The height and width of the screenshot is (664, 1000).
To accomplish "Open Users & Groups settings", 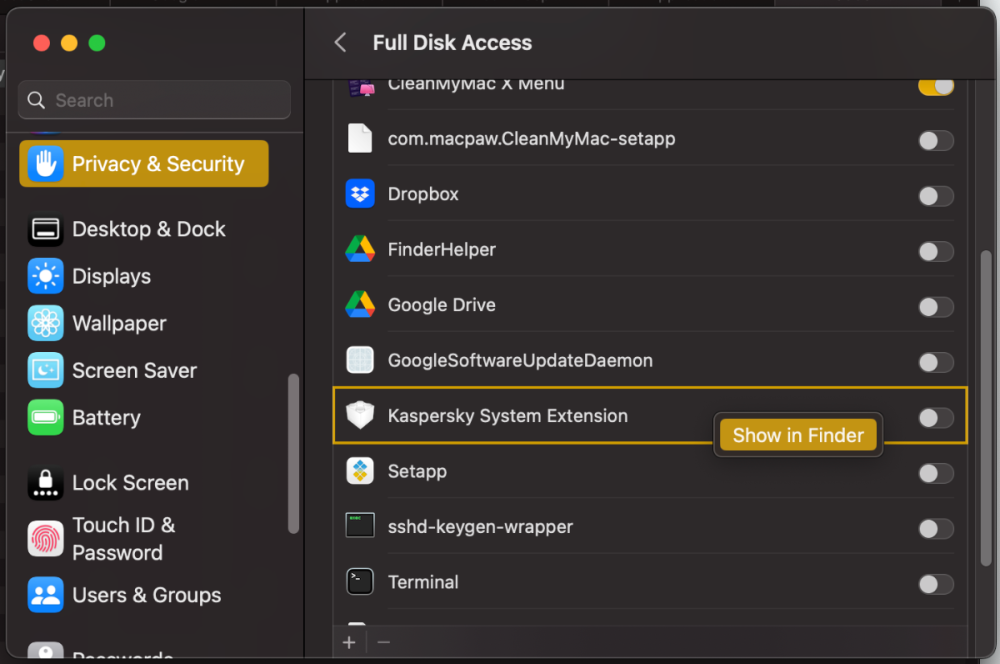I will click(146, 595).
